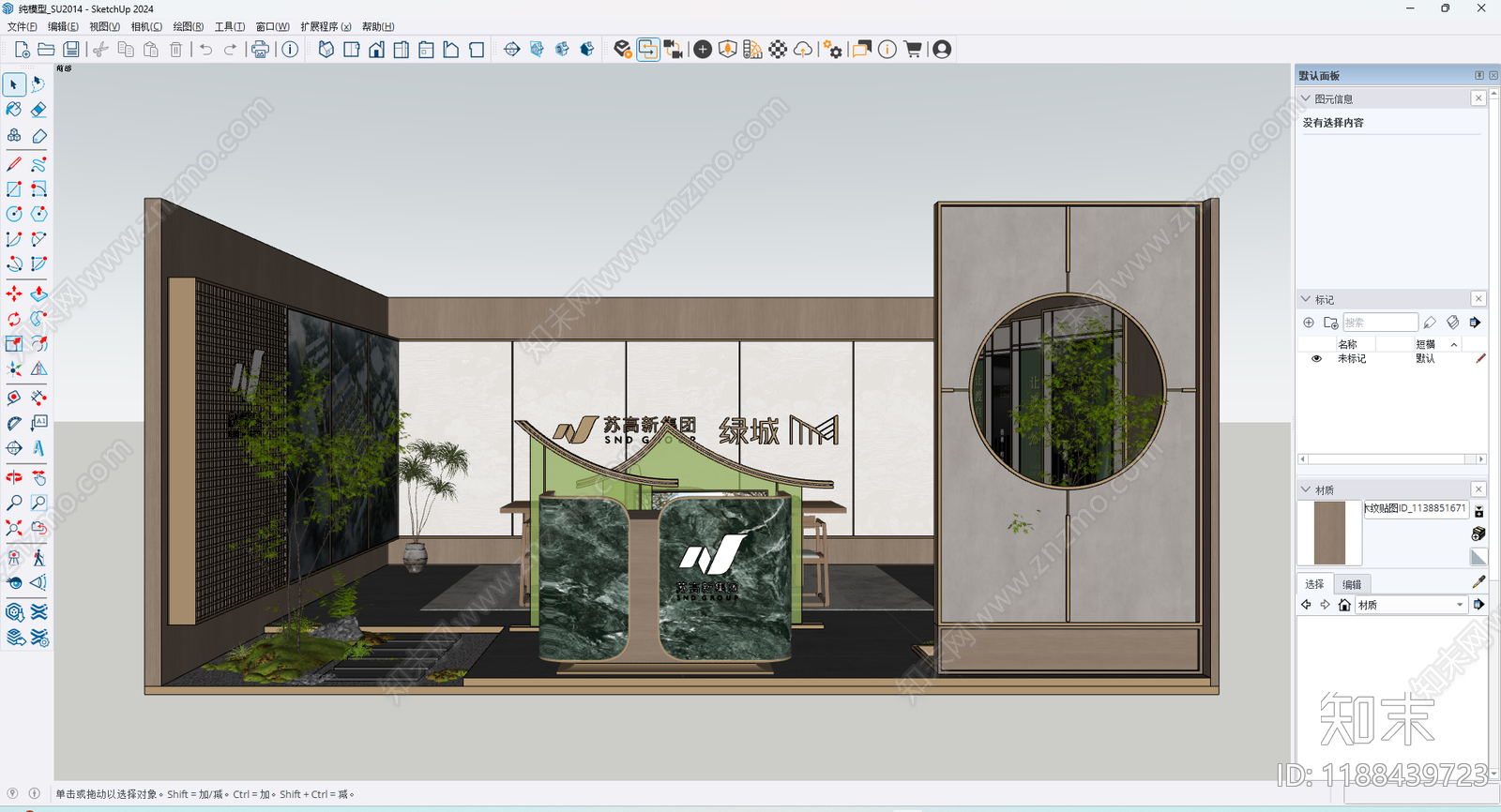Toggle visibility eye of 未标记 tag
The width and height of the screenshot is (1501, 812).
tap(1316, 359)
